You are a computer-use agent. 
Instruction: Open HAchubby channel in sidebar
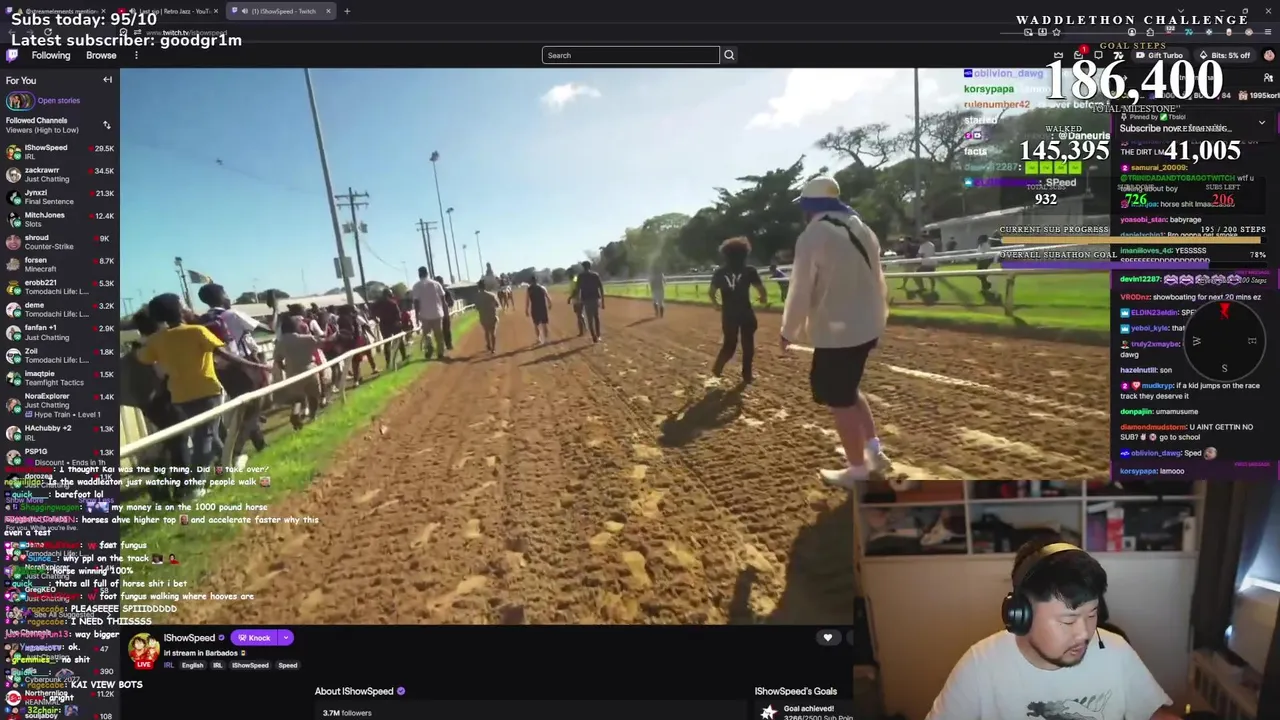click(x=60, y=432)
